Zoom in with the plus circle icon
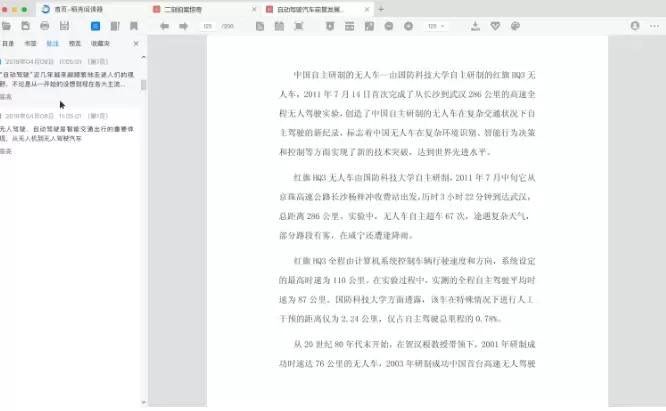 click(x=408, y=26)
